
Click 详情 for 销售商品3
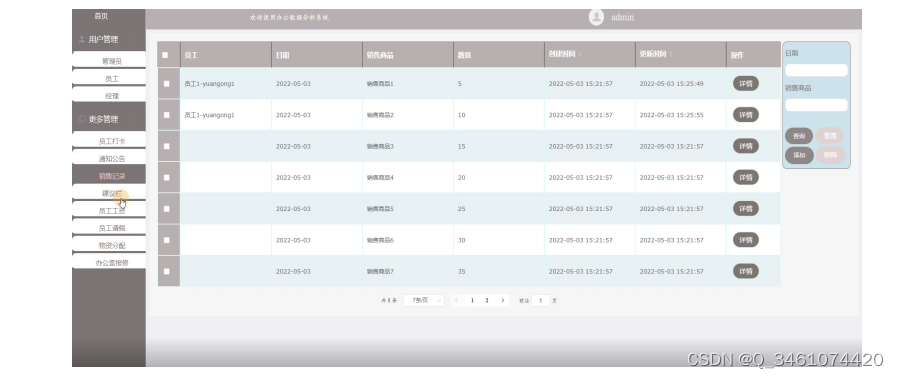tap(745, 146)
